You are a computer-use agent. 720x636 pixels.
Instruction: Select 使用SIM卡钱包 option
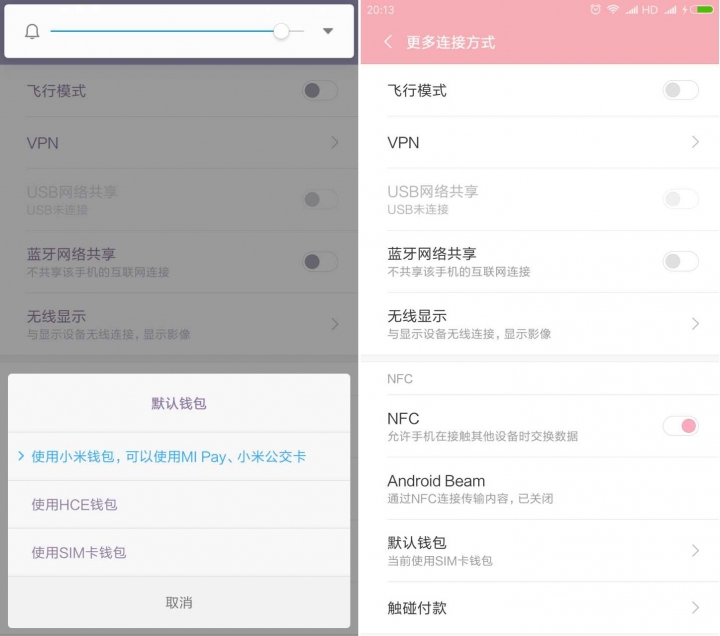point(179,552)
